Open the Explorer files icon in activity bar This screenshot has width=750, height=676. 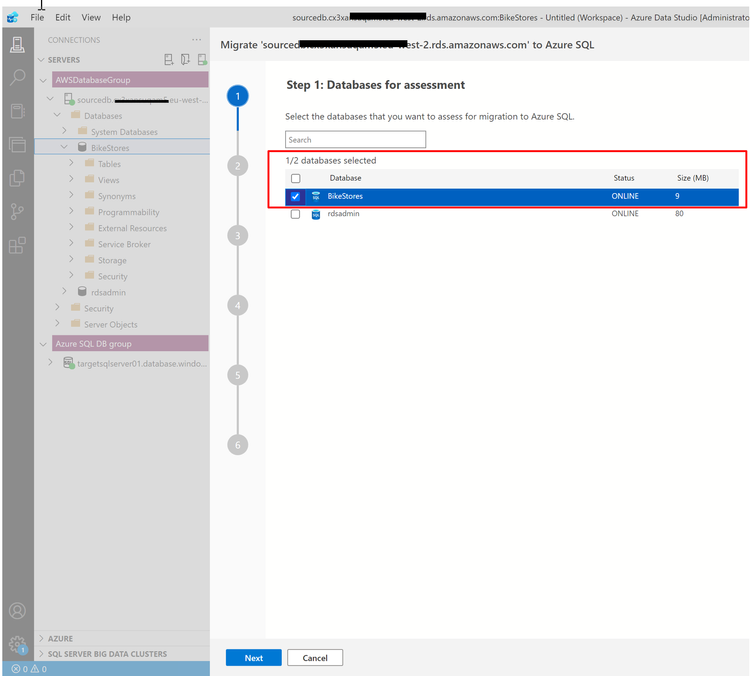(17, 178)
